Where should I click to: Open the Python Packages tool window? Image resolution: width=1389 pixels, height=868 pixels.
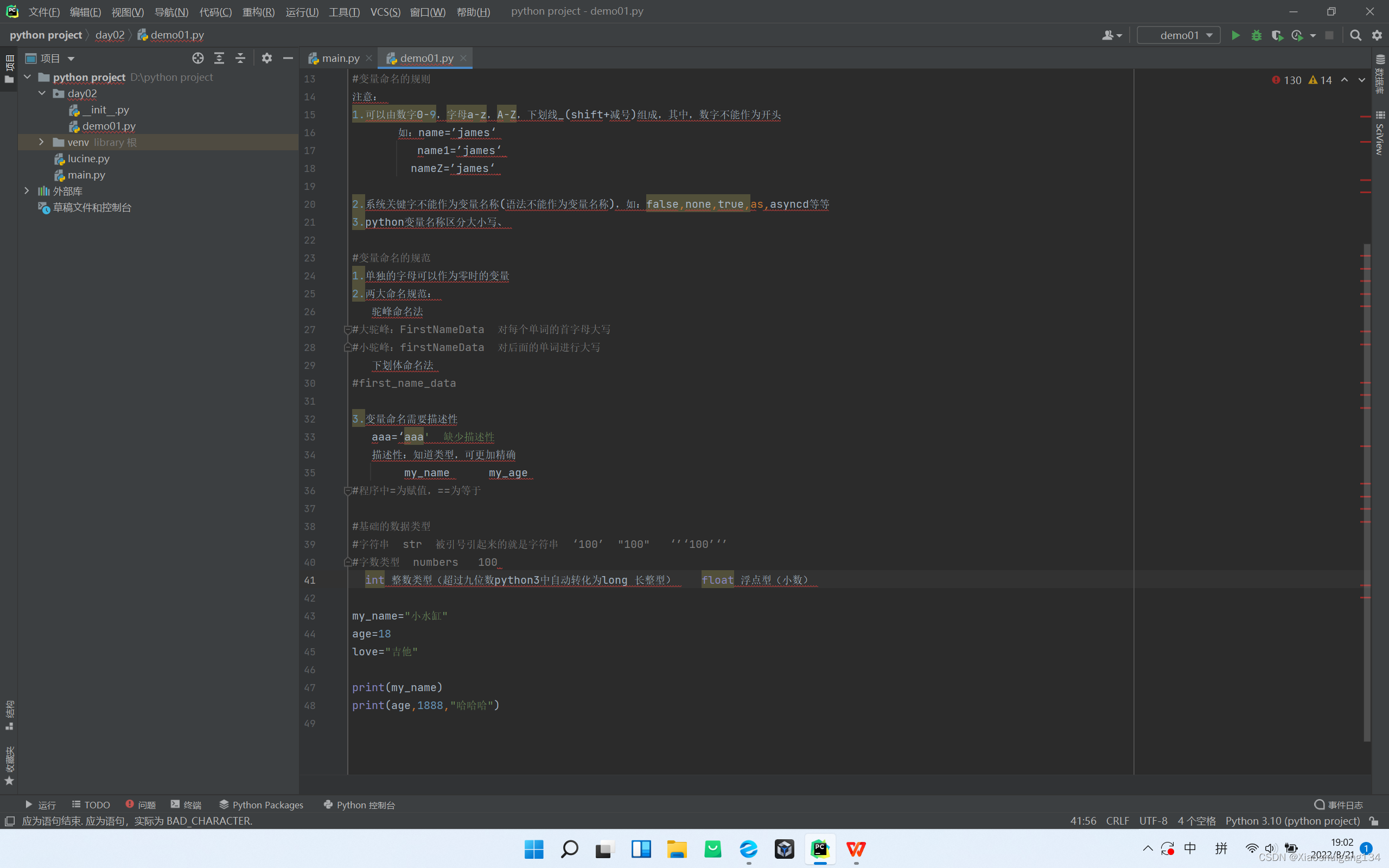(x=261, y=805)
